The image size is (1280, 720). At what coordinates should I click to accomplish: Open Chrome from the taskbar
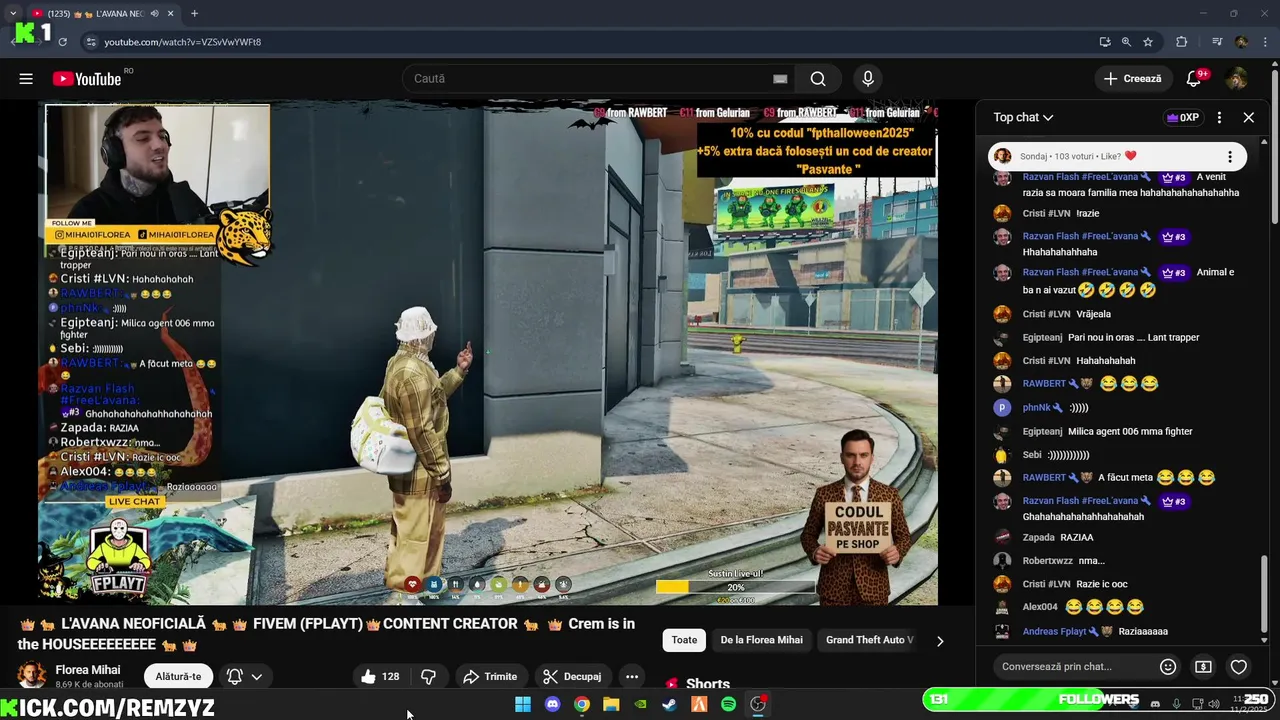pyautogui.click(x=581, y=704)
